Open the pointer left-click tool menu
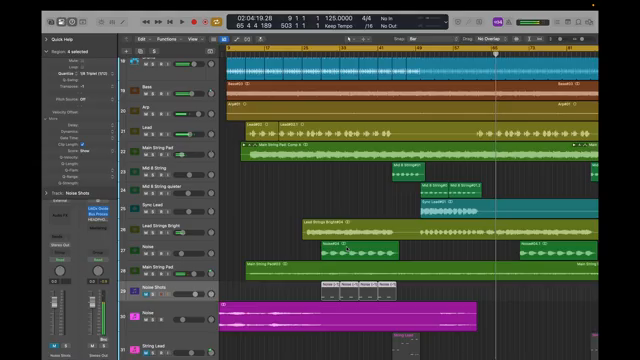Screen dimensions: 640x360 tap(351, 39)
